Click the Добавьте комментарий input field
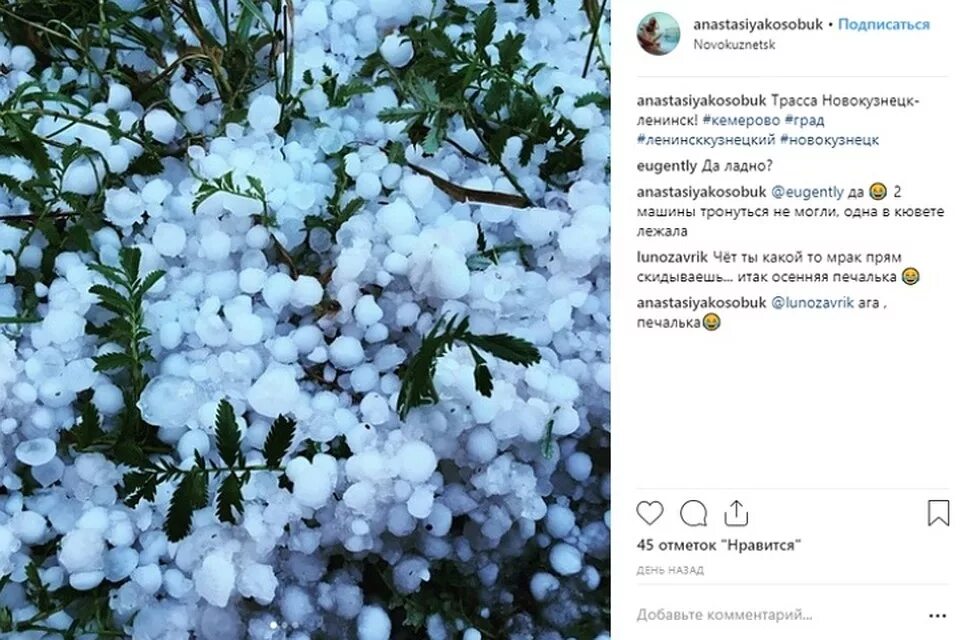The width and height of the screenshot is (960, 640). coord(778,614)
